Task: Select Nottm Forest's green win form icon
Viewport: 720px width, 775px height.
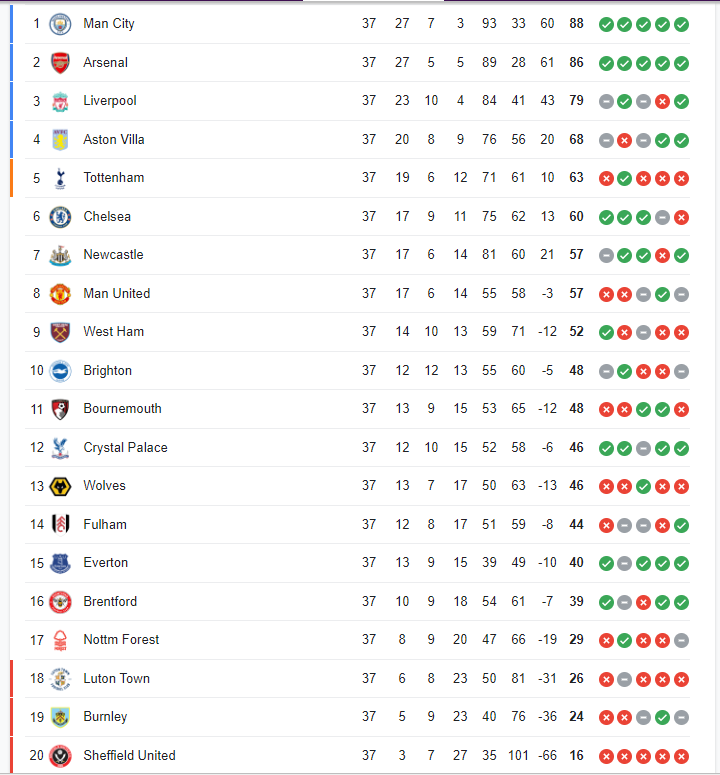Action: (x=625, y=641)
